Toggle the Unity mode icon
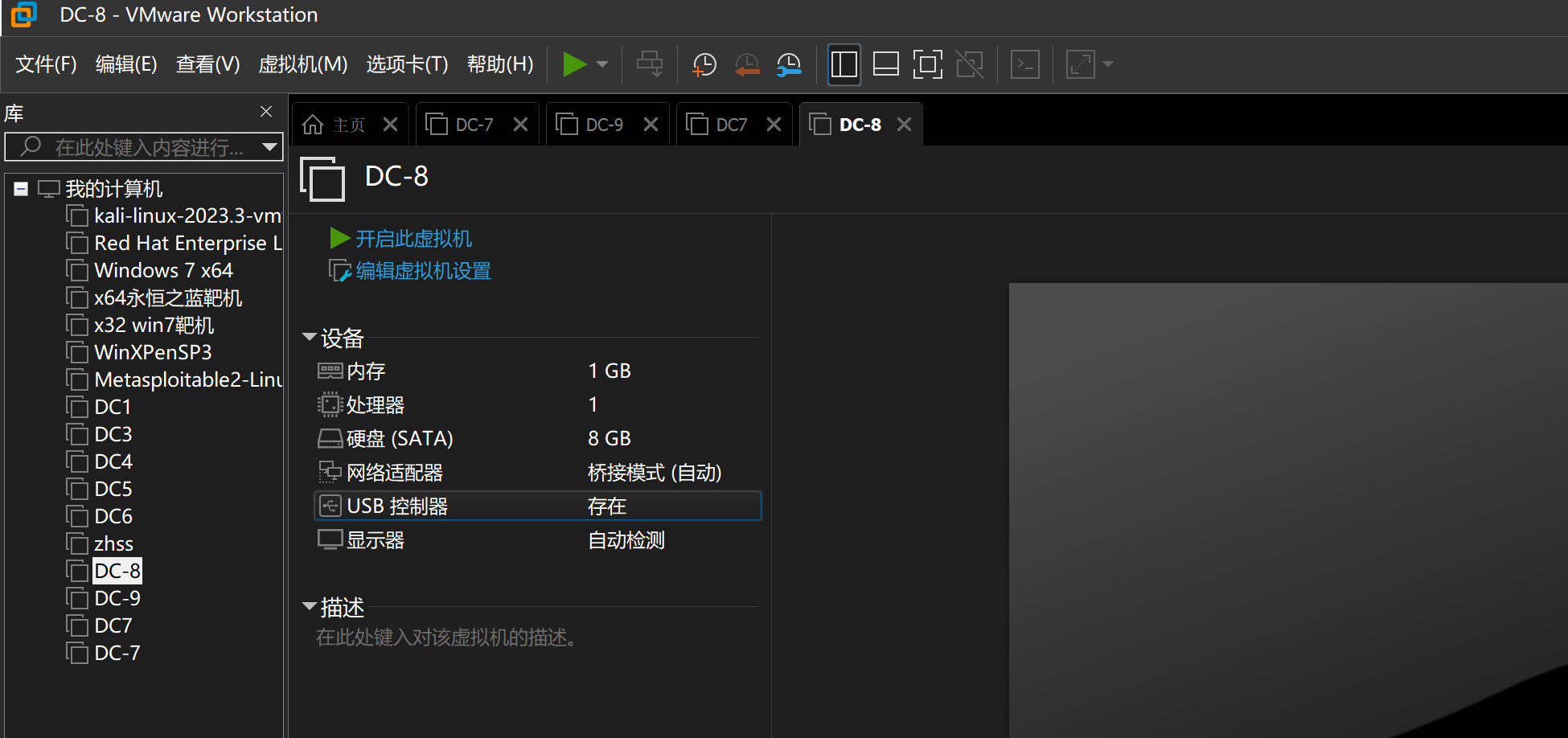 tap(970, 64)
